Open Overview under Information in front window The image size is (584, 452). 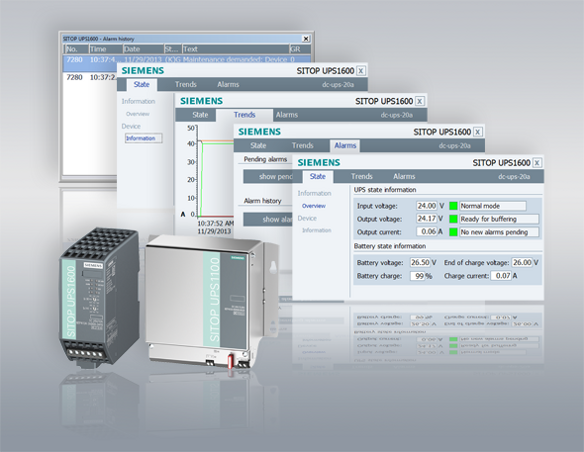pos(314,206)
